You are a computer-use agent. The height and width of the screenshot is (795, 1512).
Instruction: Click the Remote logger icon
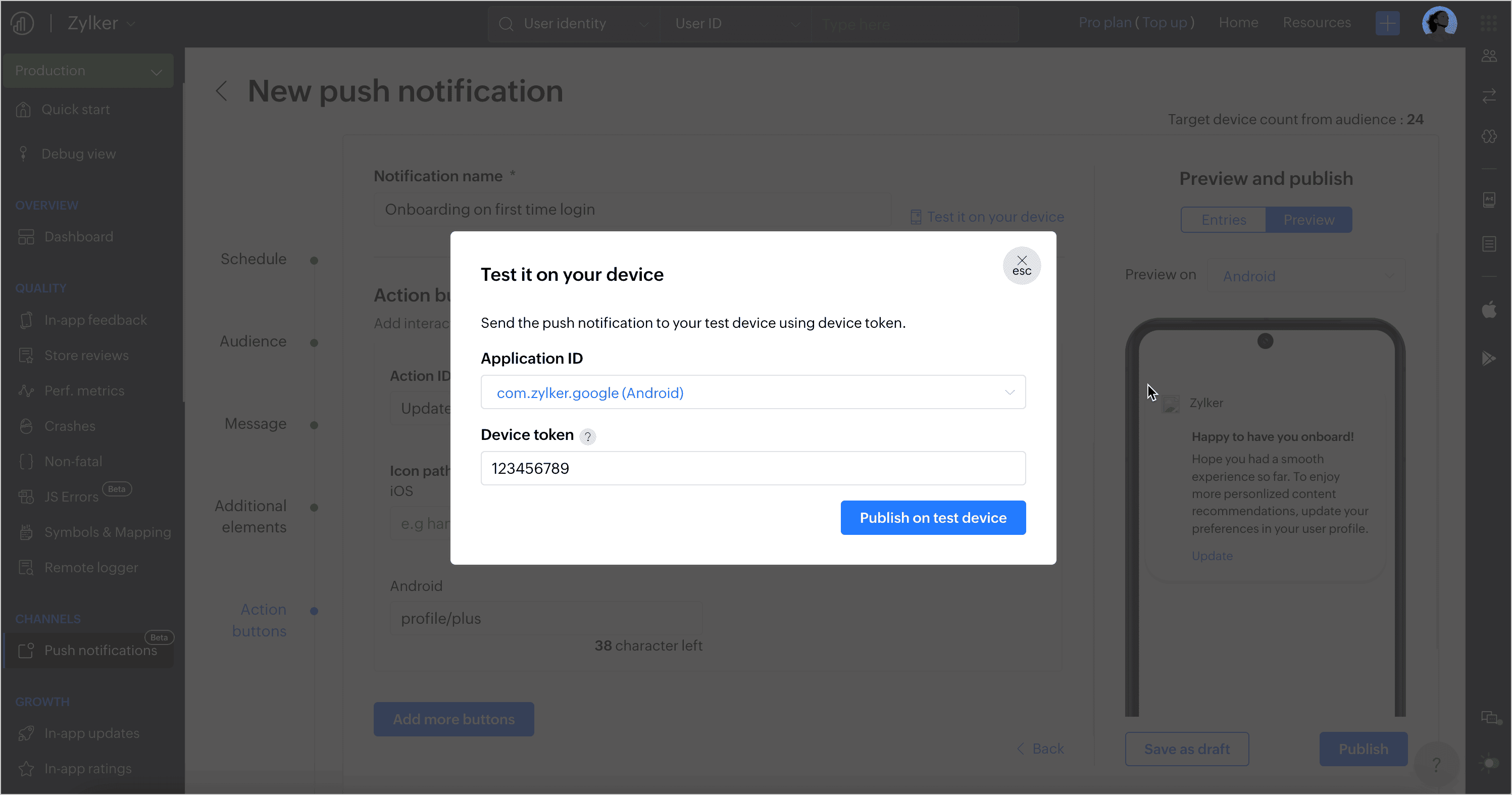click(26, 567)
